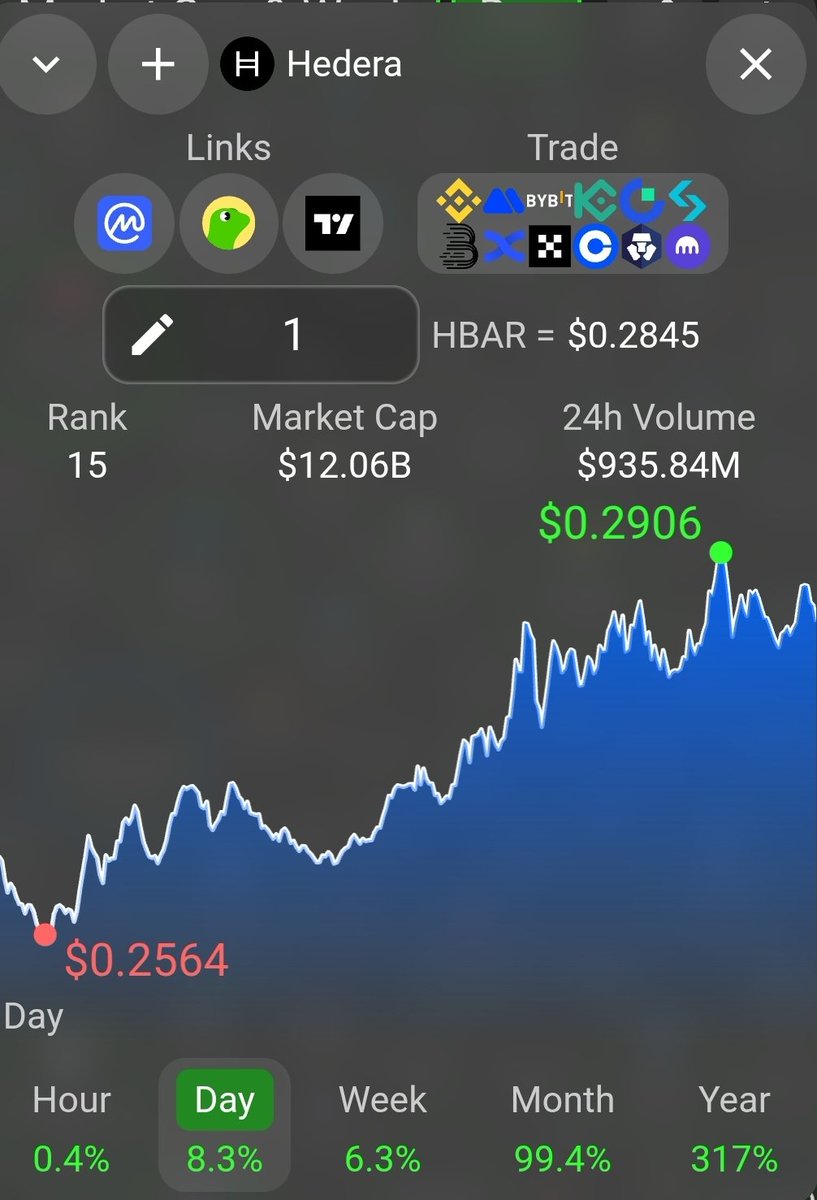The image size is (817, 1200).
Task: Trade HBAR on Kraken
Action: [688, 246]
